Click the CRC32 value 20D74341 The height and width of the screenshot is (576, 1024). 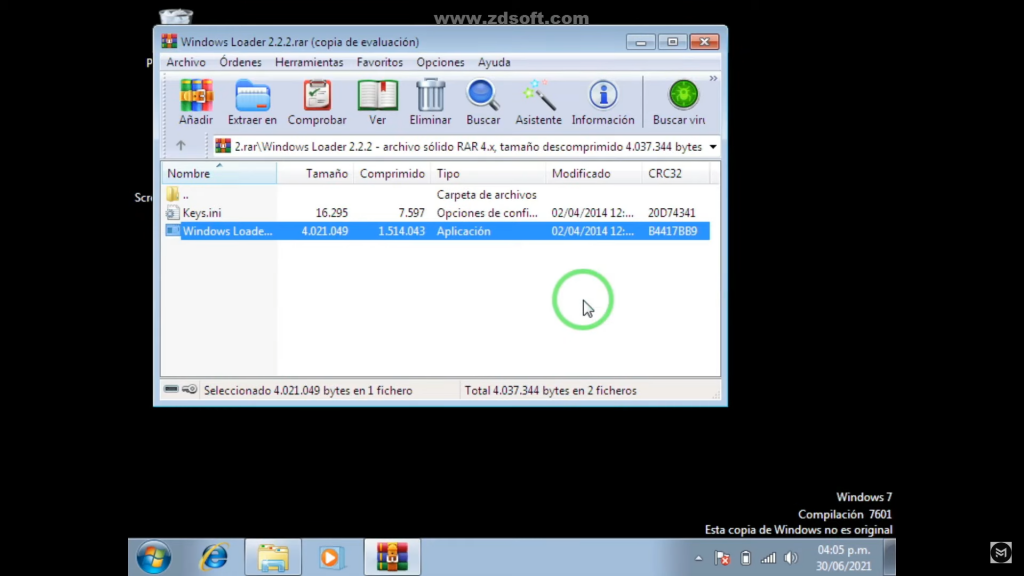click(x=671, y=213)
